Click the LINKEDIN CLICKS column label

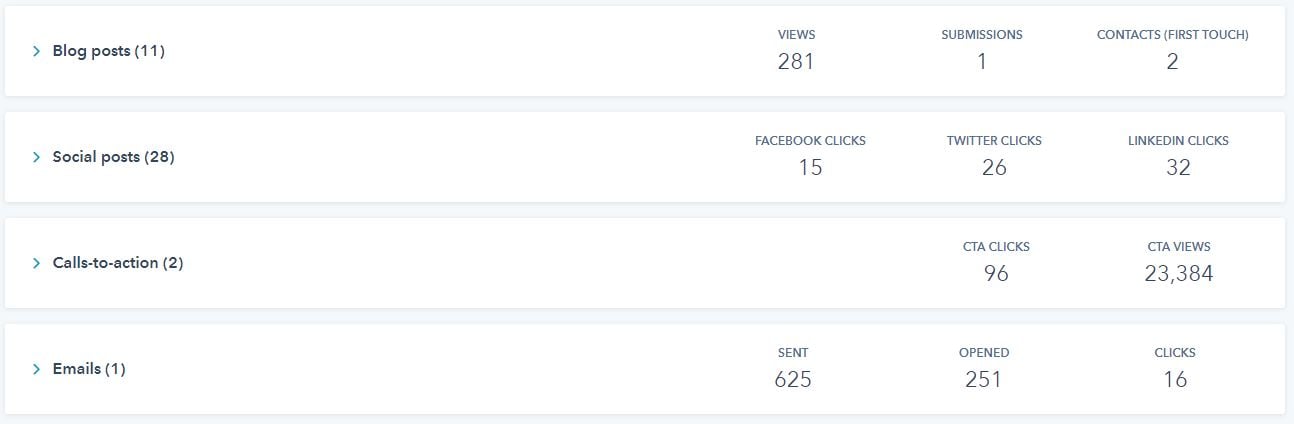tap(1178, 141)
